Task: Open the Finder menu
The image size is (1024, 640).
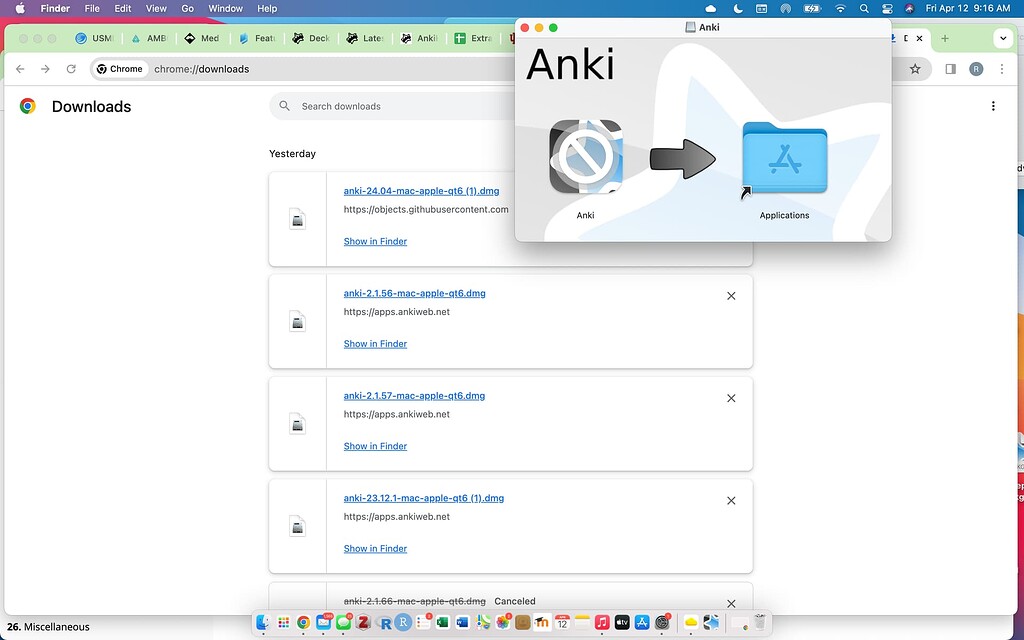Action: pos(56,8)
